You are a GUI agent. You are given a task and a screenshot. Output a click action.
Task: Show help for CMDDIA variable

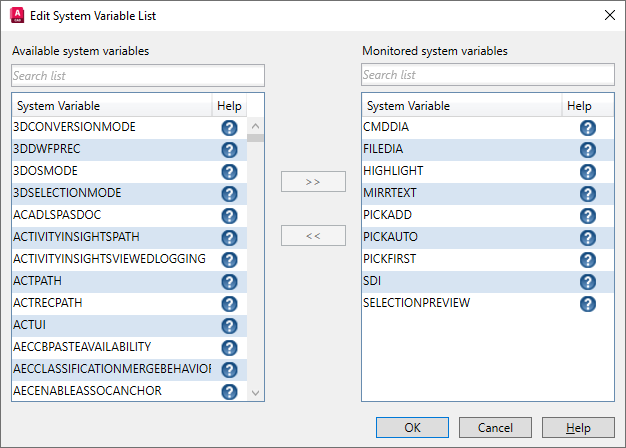click(x=588, y=128)
